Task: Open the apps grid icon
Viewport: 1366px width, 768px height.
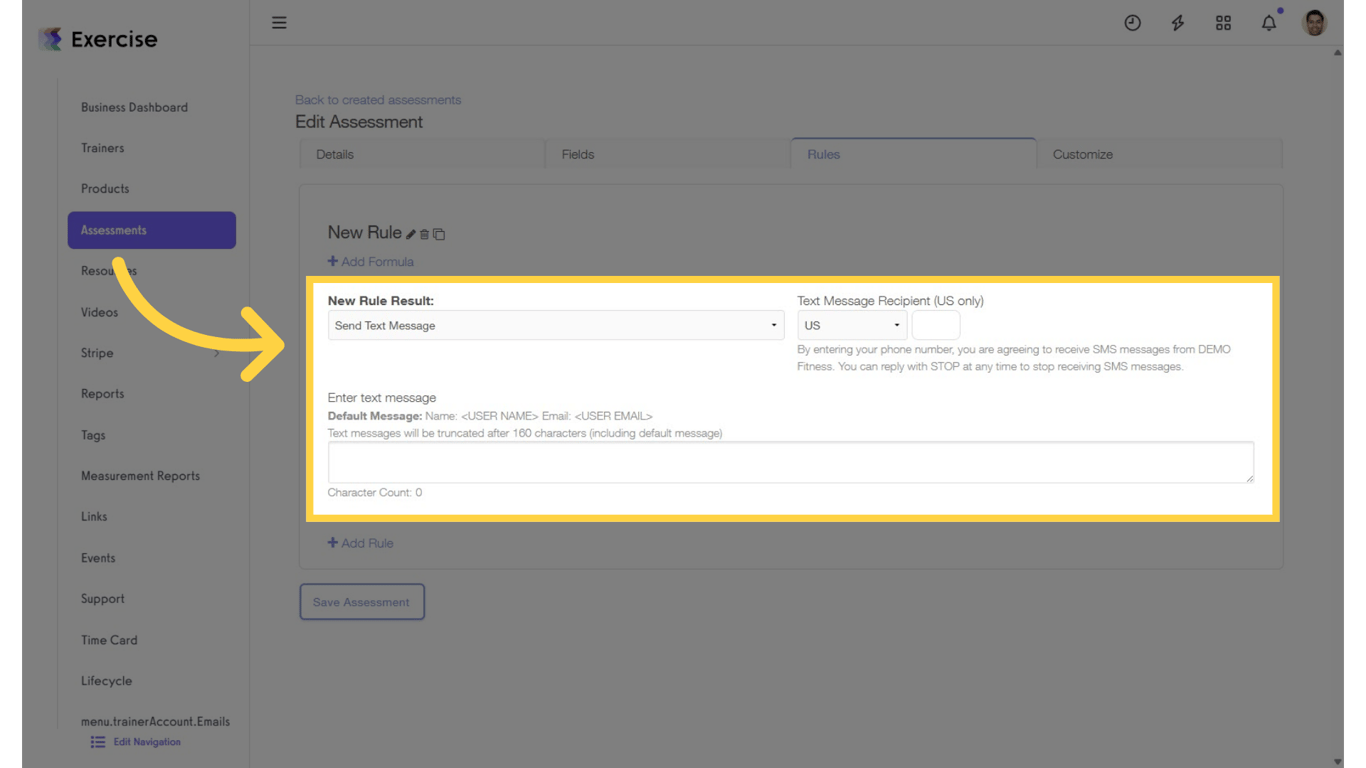Action: click(1223, 22)
